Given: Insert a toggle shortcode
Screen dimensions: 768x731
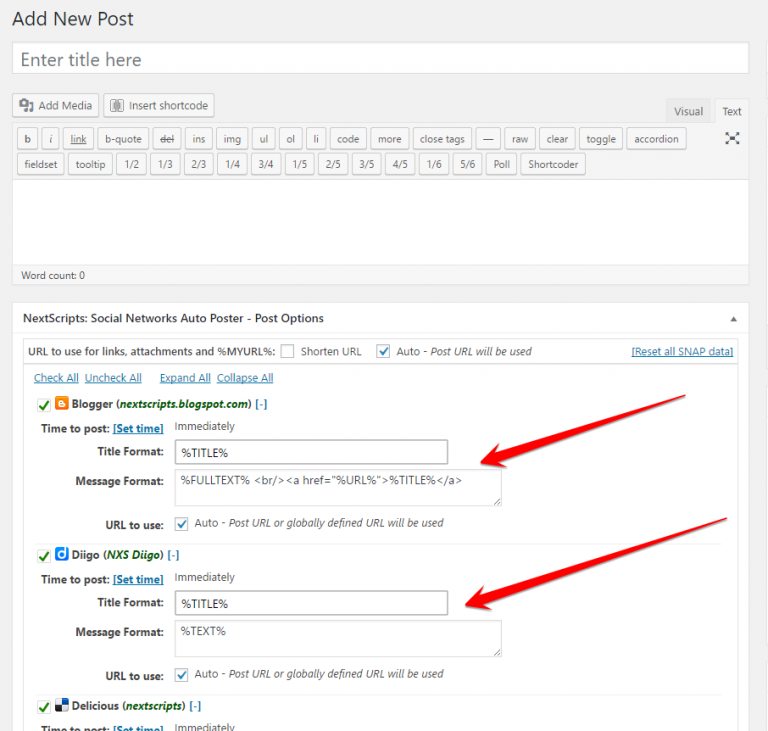Looking at the screenshot, I should pos(601,139).
